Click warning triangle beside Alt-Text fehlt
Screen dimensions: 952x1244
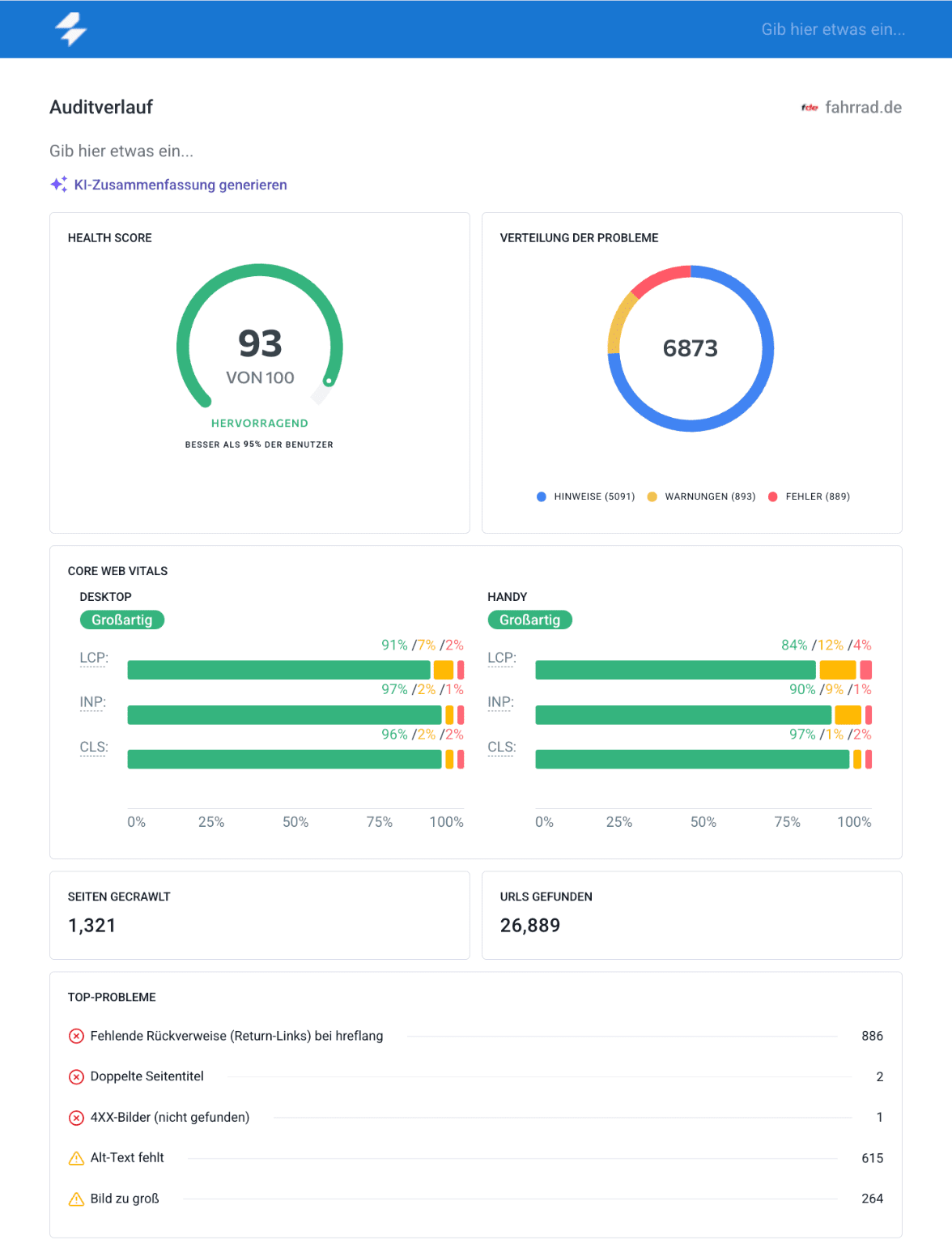tap(76, 1158)
